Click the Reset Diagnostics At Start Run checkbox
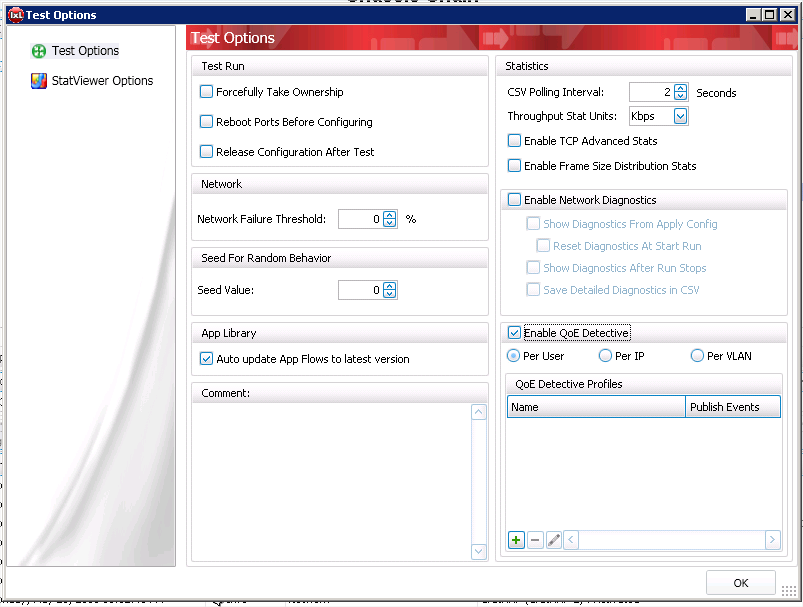Viewport: 803px width, 607px height. (543, 245)
